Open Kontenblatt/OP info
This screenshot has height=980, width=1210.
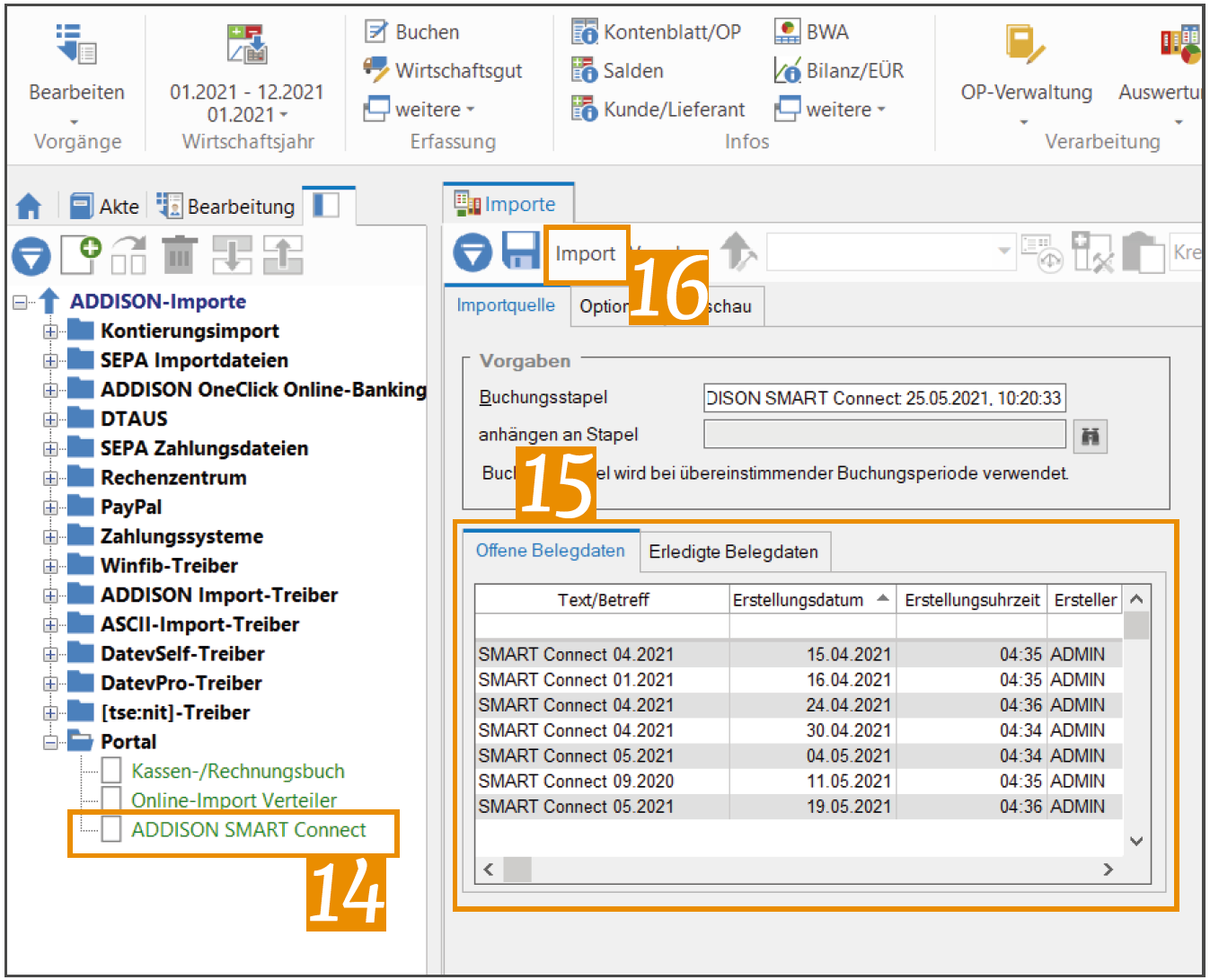click(x=657, y=32)
